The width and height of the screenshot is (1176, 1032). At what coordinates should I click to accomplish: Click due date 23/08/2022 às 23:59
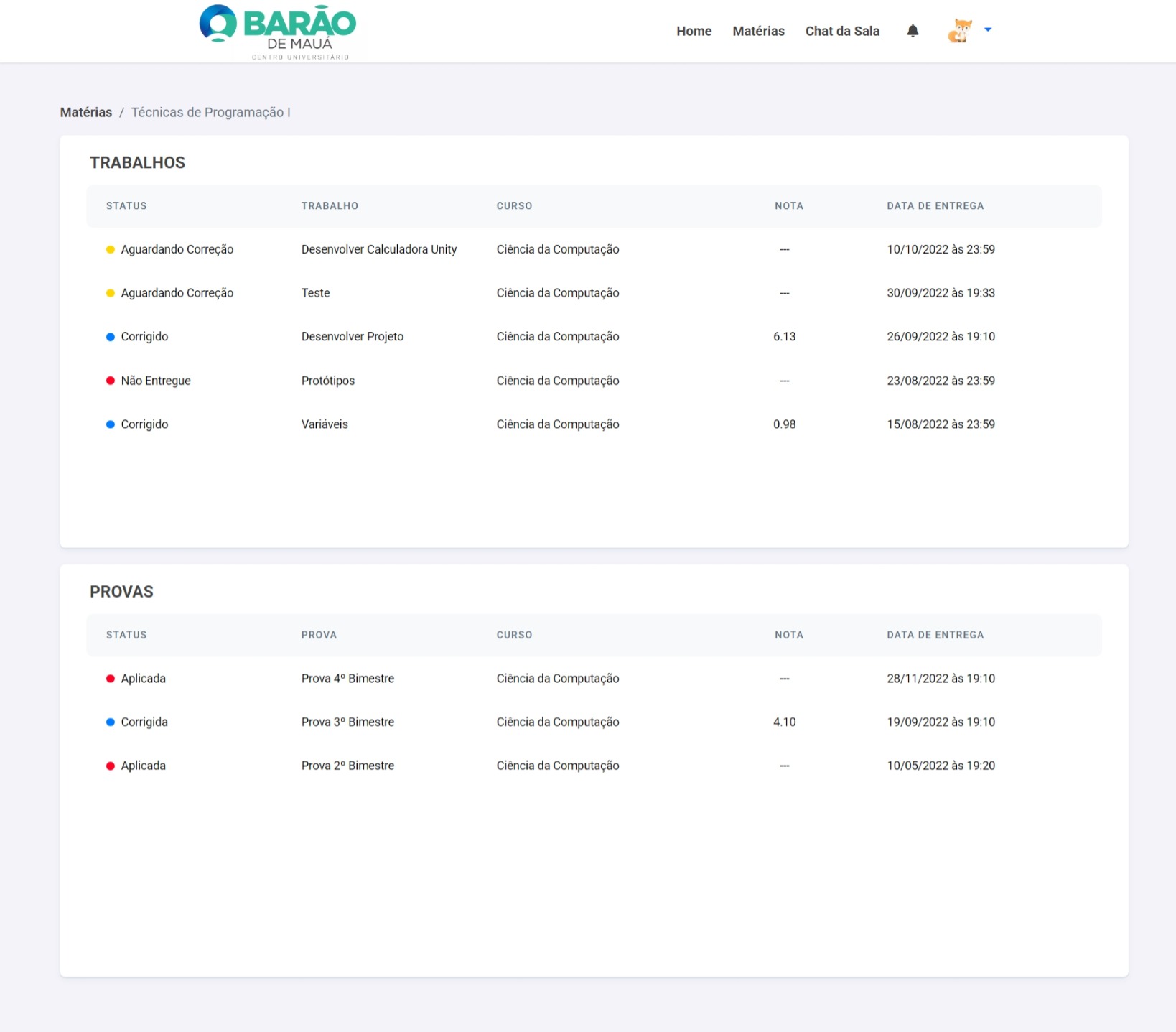coord(941,381)
